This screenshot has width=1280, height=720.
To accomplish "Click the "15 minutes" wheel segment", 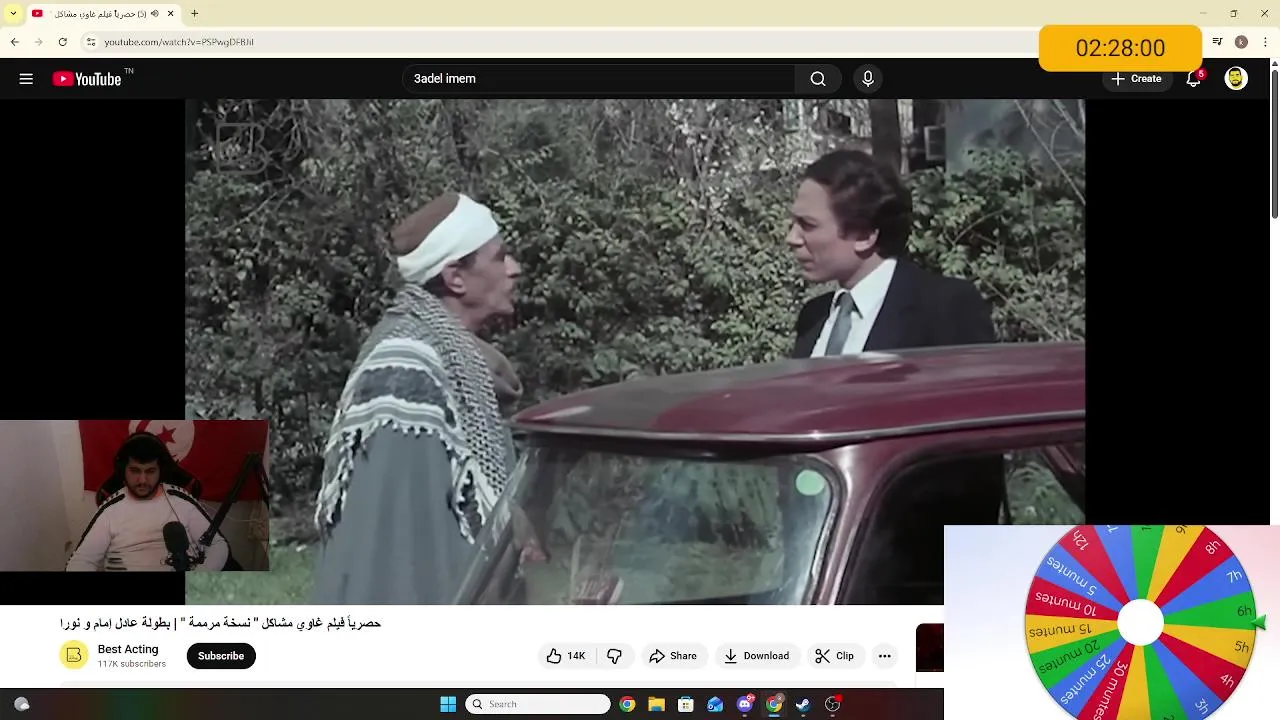I will (x=1060, y=630).
